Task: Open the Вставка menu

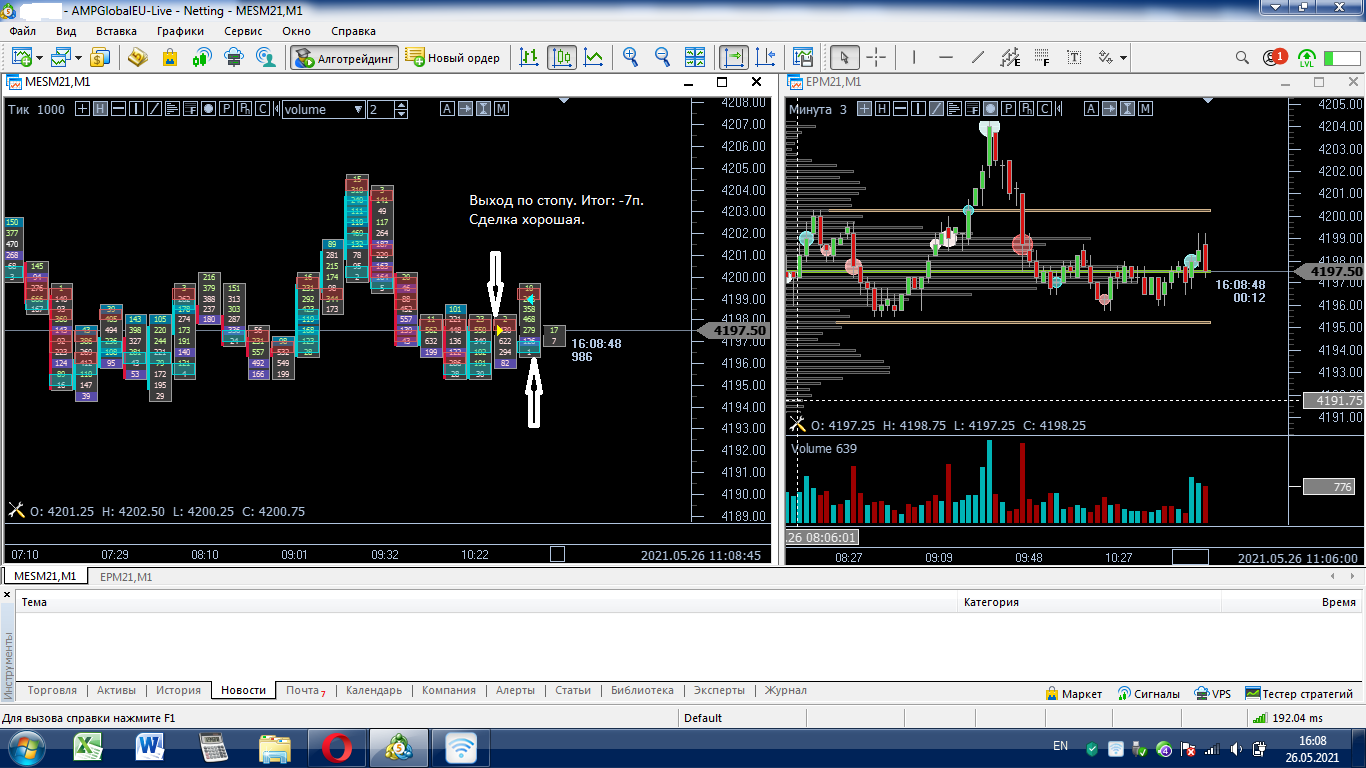Action: pos(116,31)
